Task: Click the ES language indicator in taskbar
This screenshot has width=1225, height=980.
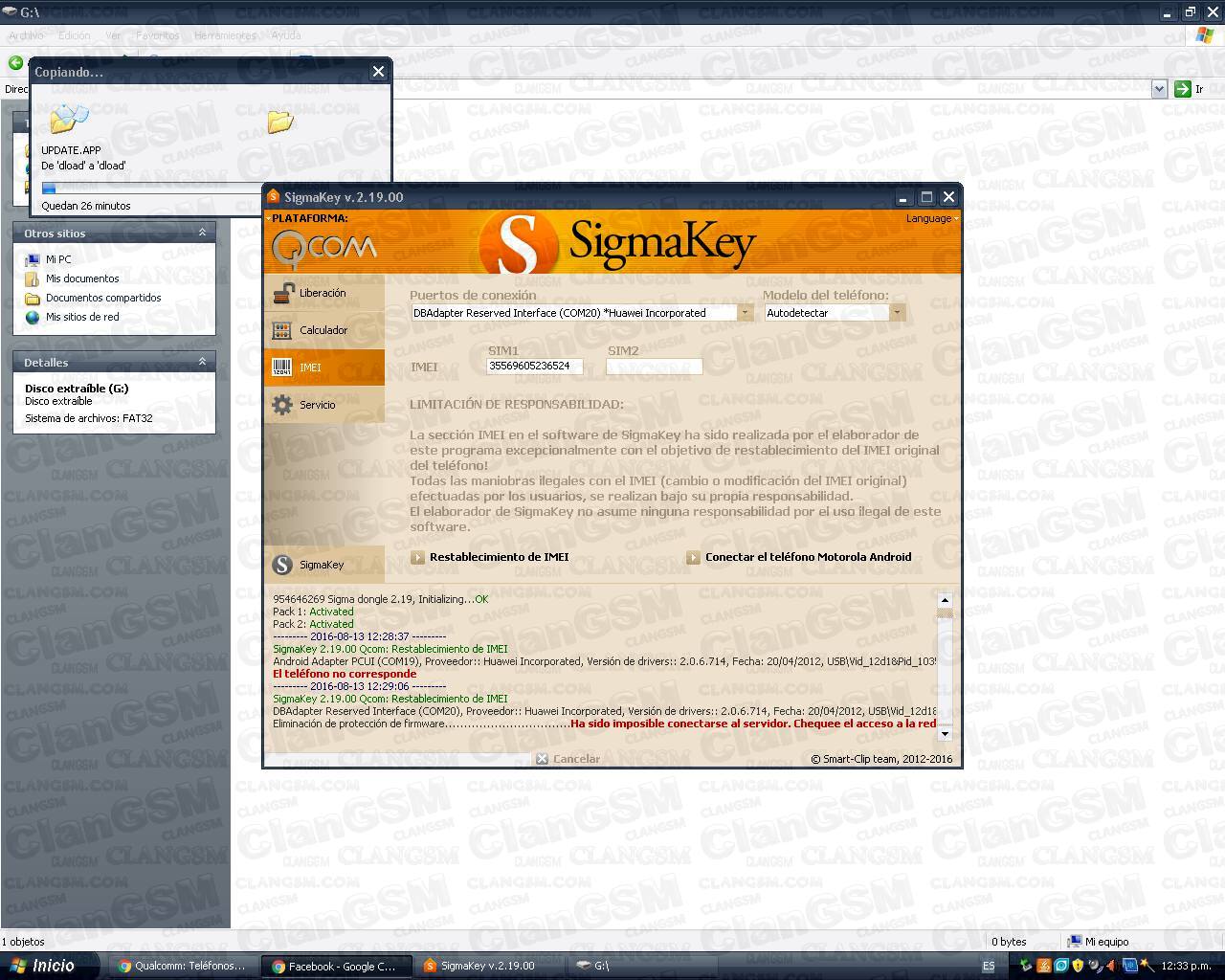Action: [x=989, y=967]
